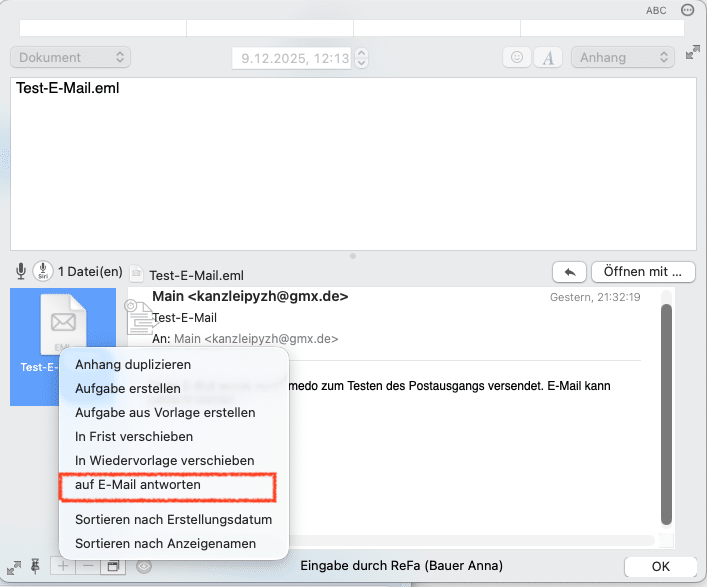Click the date and time stepper arrows

coord(361,58)
